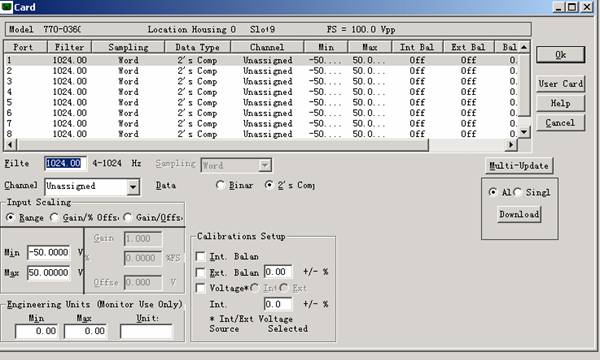Enable the Int. Balance checkbox
The height and width of the screenshot is (360, 600).
[200, 256]
